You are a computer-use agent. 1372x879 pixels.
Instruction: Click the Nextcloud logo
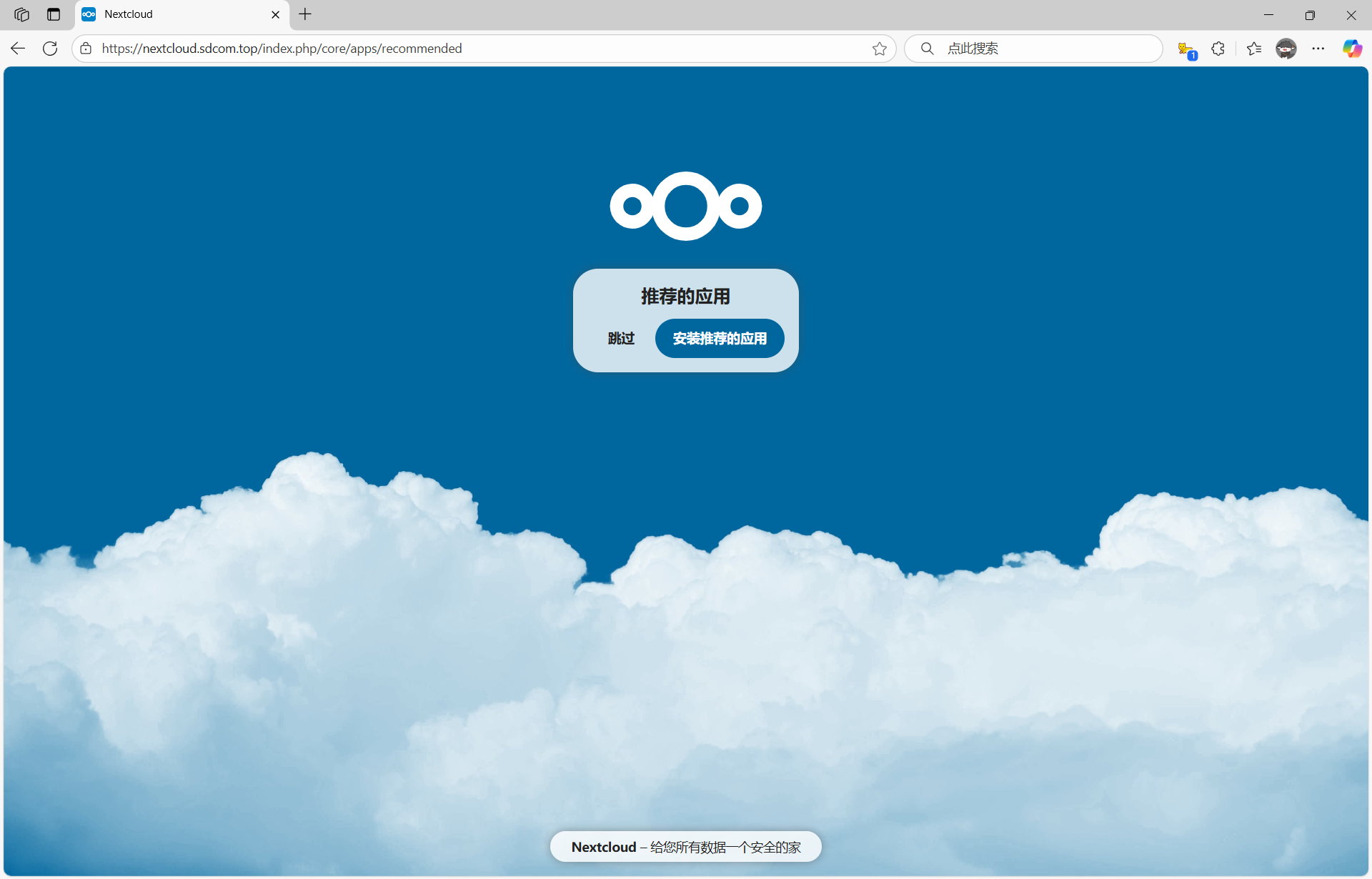685,206
